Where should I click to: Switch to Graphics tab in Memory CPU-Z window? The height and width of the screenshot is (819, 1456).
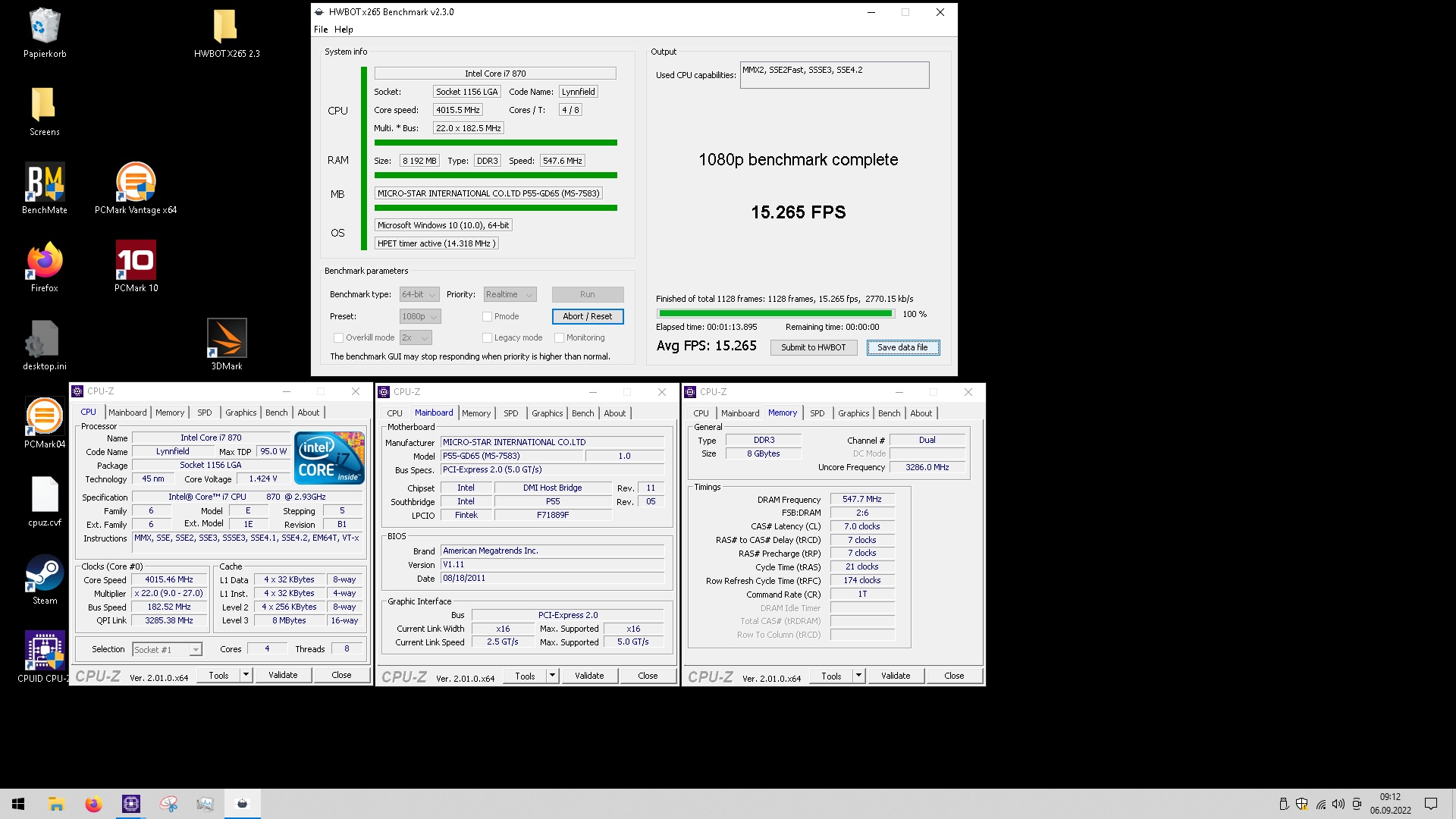tap(853, 413)
